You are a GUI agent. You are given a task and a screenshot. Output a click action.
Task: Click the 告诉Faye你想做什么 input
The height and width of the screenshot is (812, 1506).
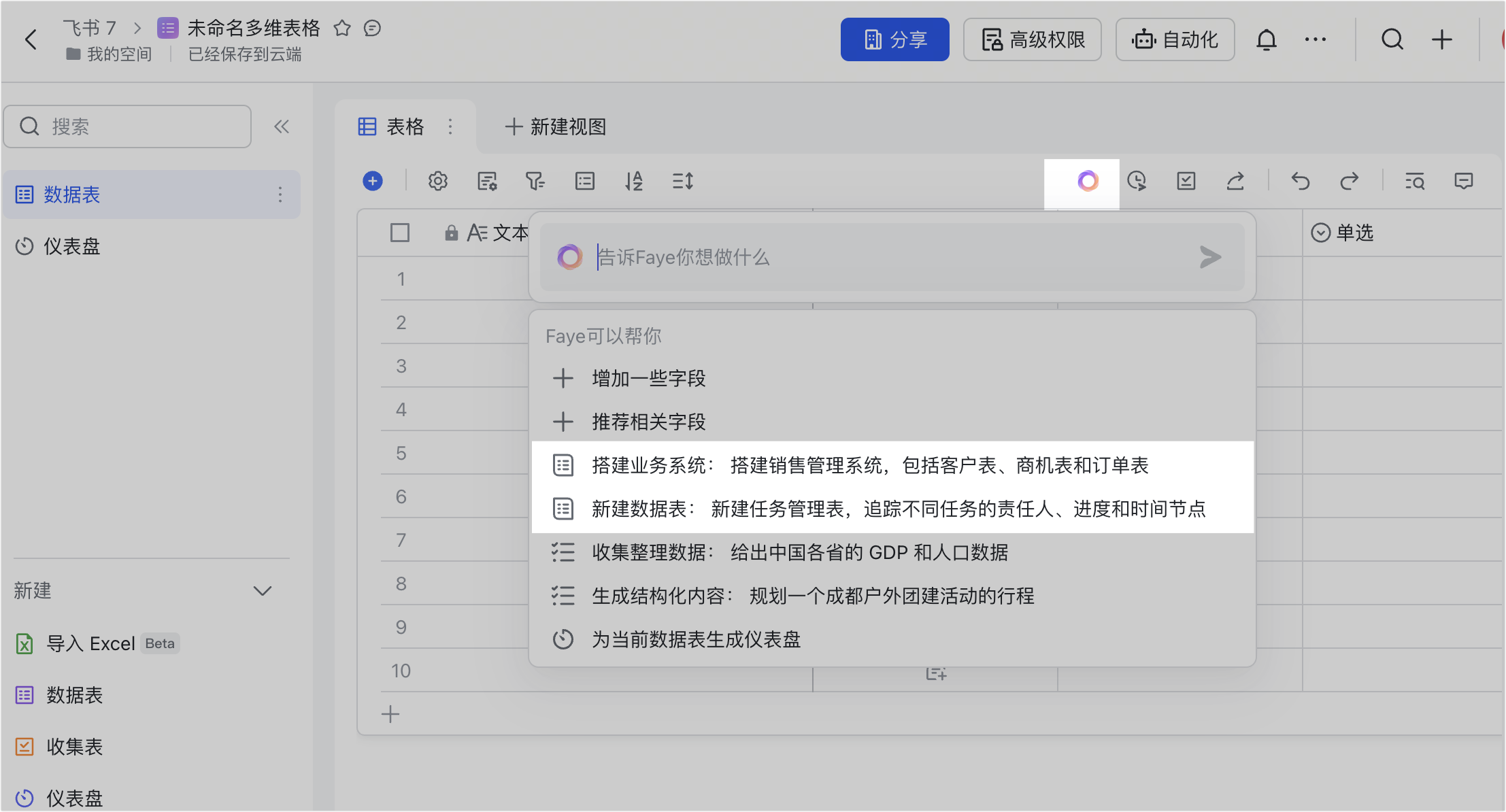tap(891, 257)
